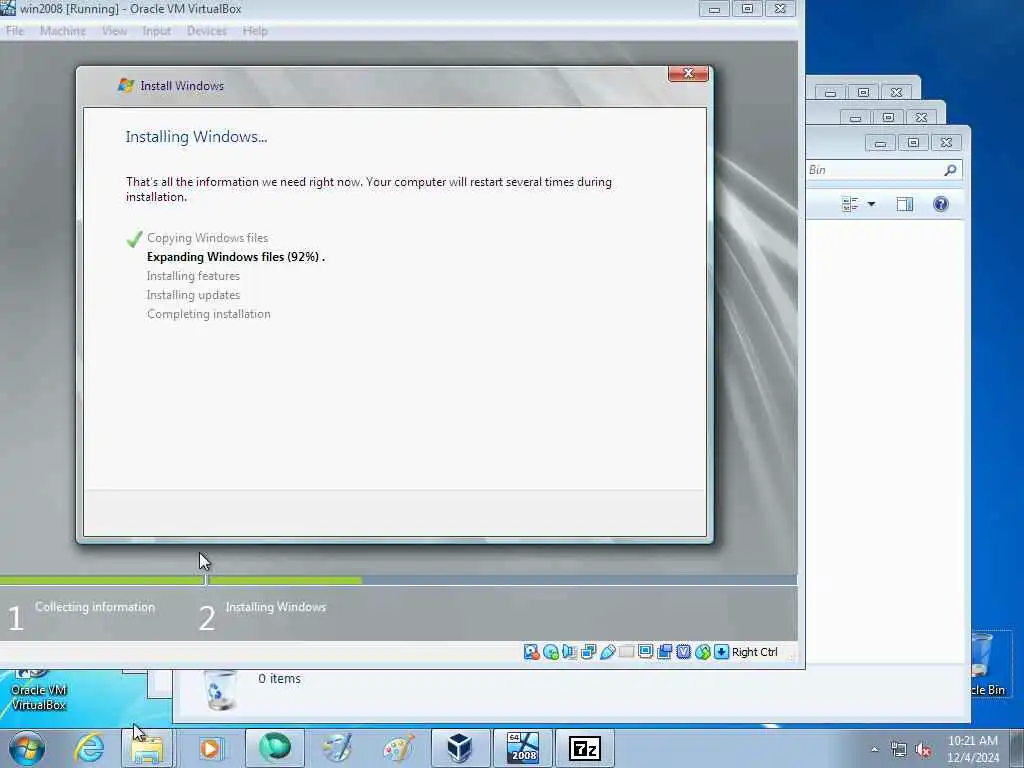Click the win2008 VM icon on taskbar
The width and height of the screenshot is (1024, 768).
[523, 748]
